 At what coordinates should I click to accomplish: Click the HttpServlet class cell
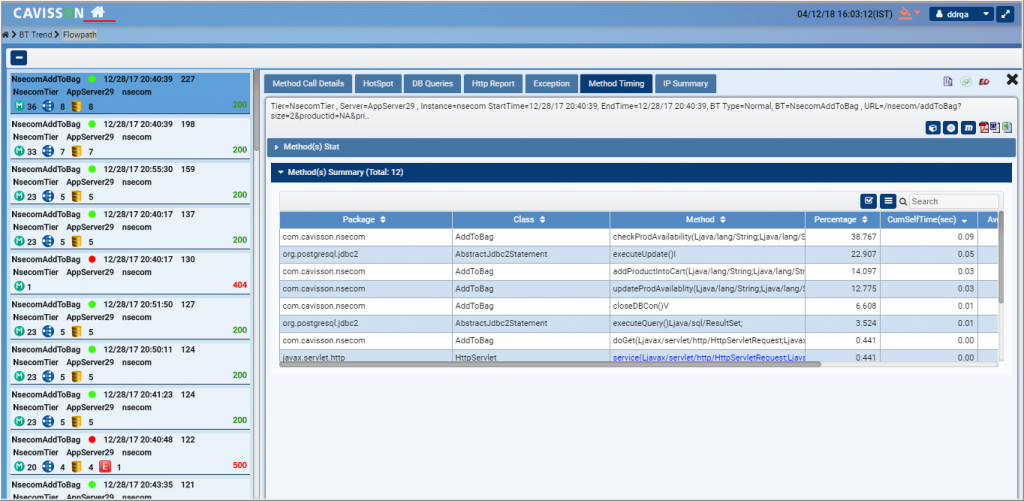click(531, 357)
